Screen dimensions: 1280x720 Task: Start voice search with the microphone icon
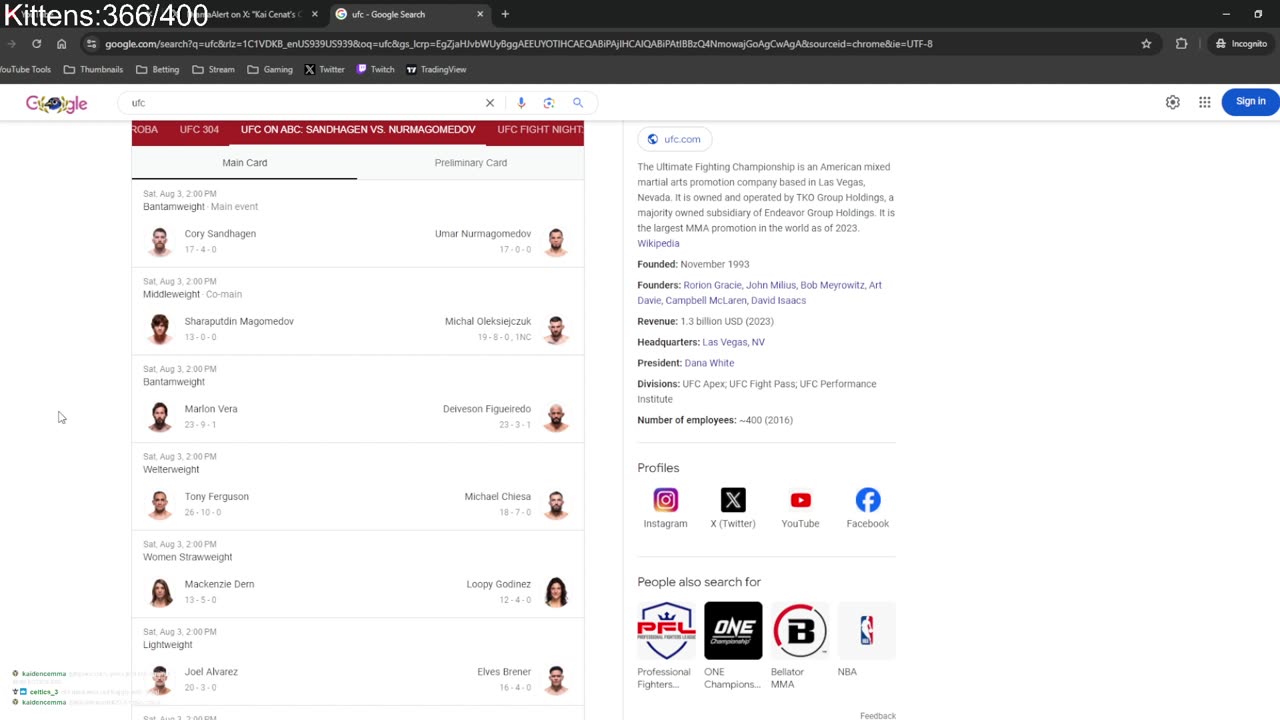(521, 103)
